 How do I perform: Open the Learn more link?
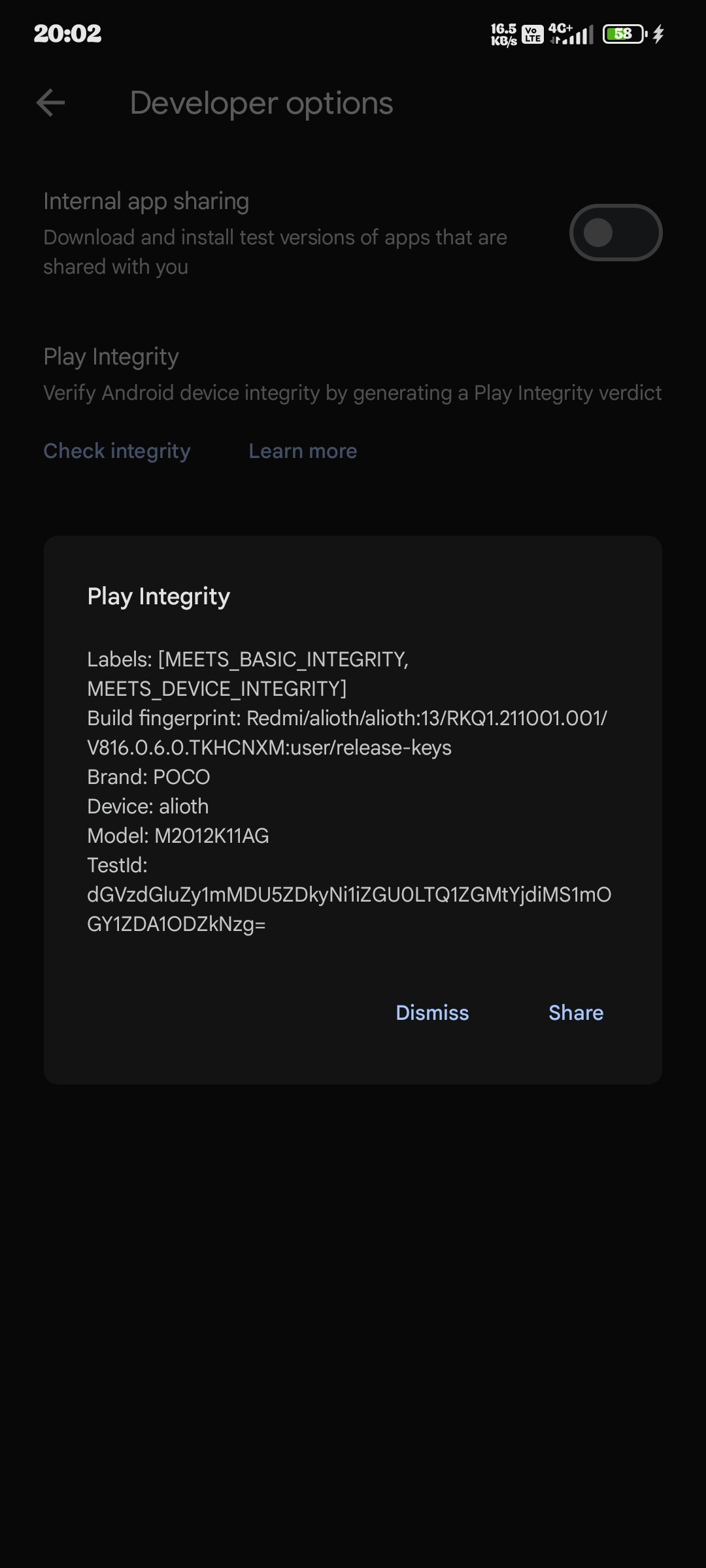coord(303,451)
